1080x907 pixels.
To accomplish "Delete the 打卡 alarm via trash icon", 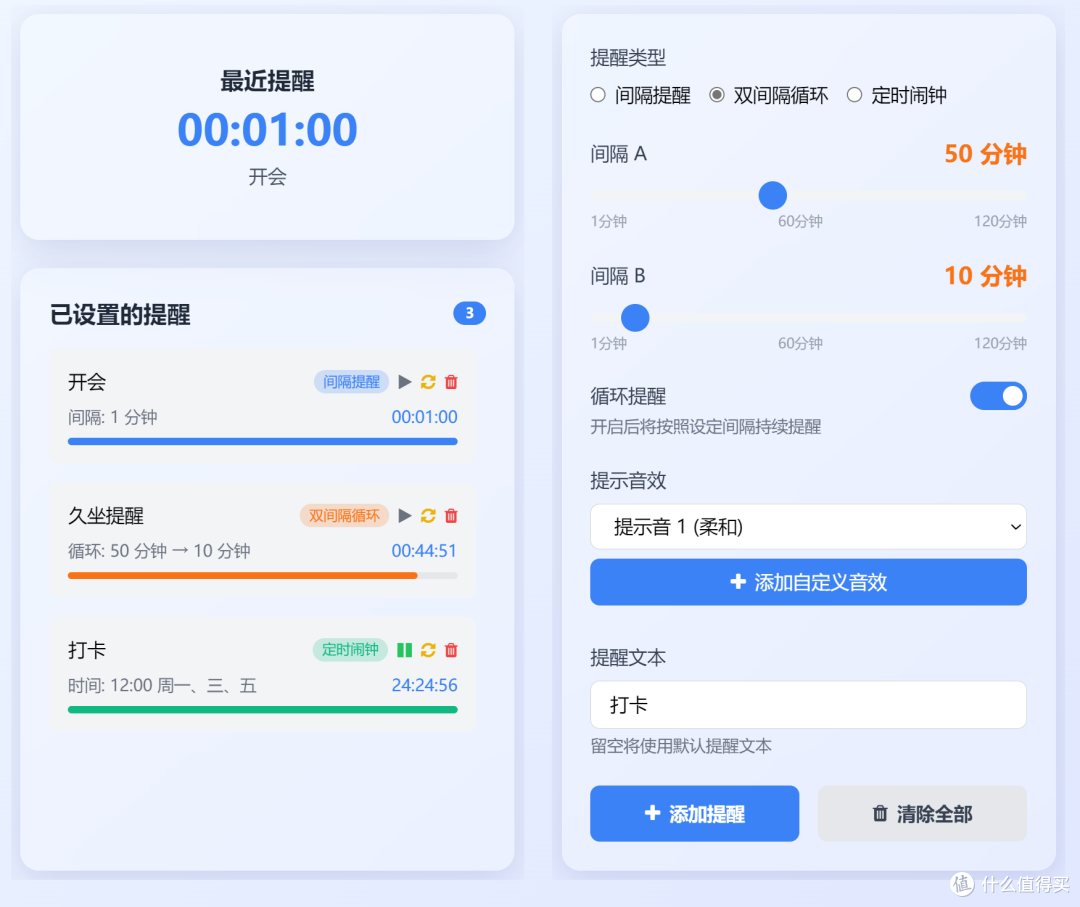I will (x=451, y=649).
